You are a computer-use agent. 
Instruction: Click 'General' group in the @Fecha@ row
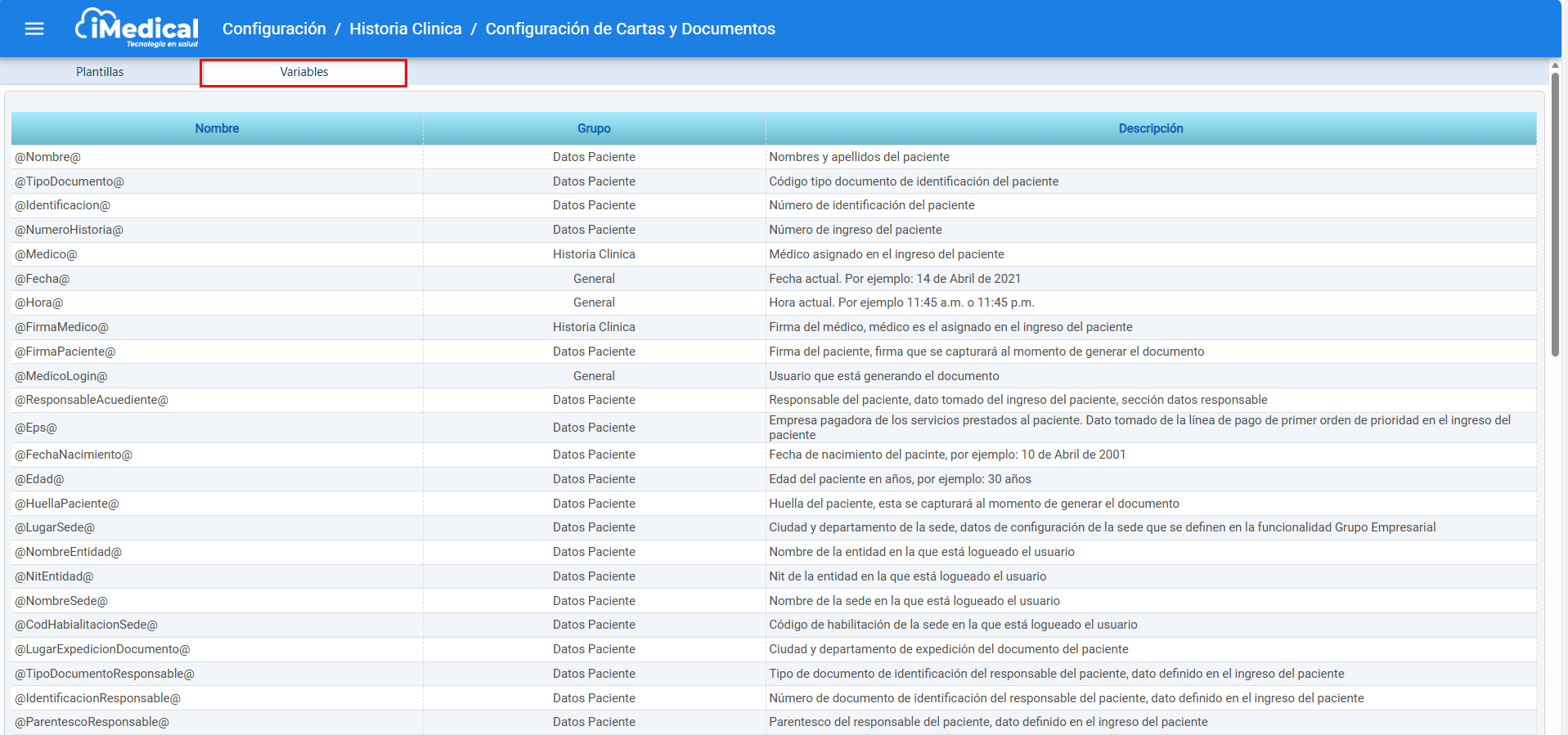pos(594,279)
